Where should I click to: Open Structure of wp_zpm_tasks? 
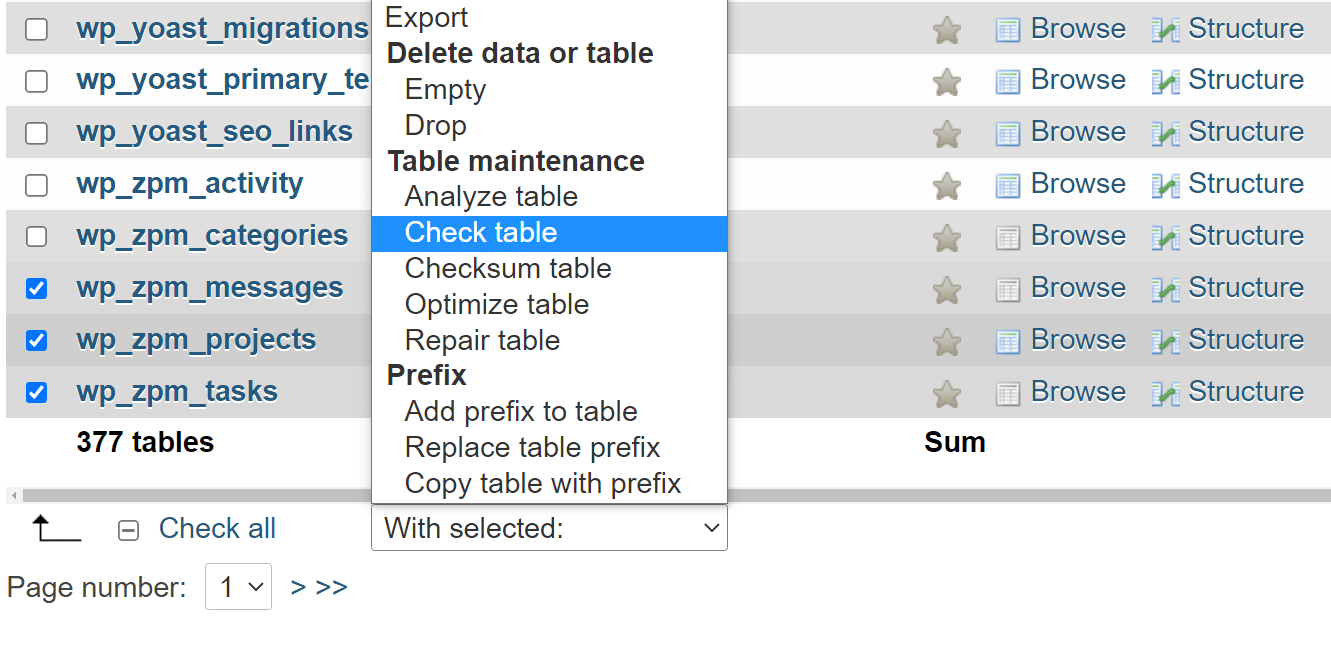tap(1245, 391)
